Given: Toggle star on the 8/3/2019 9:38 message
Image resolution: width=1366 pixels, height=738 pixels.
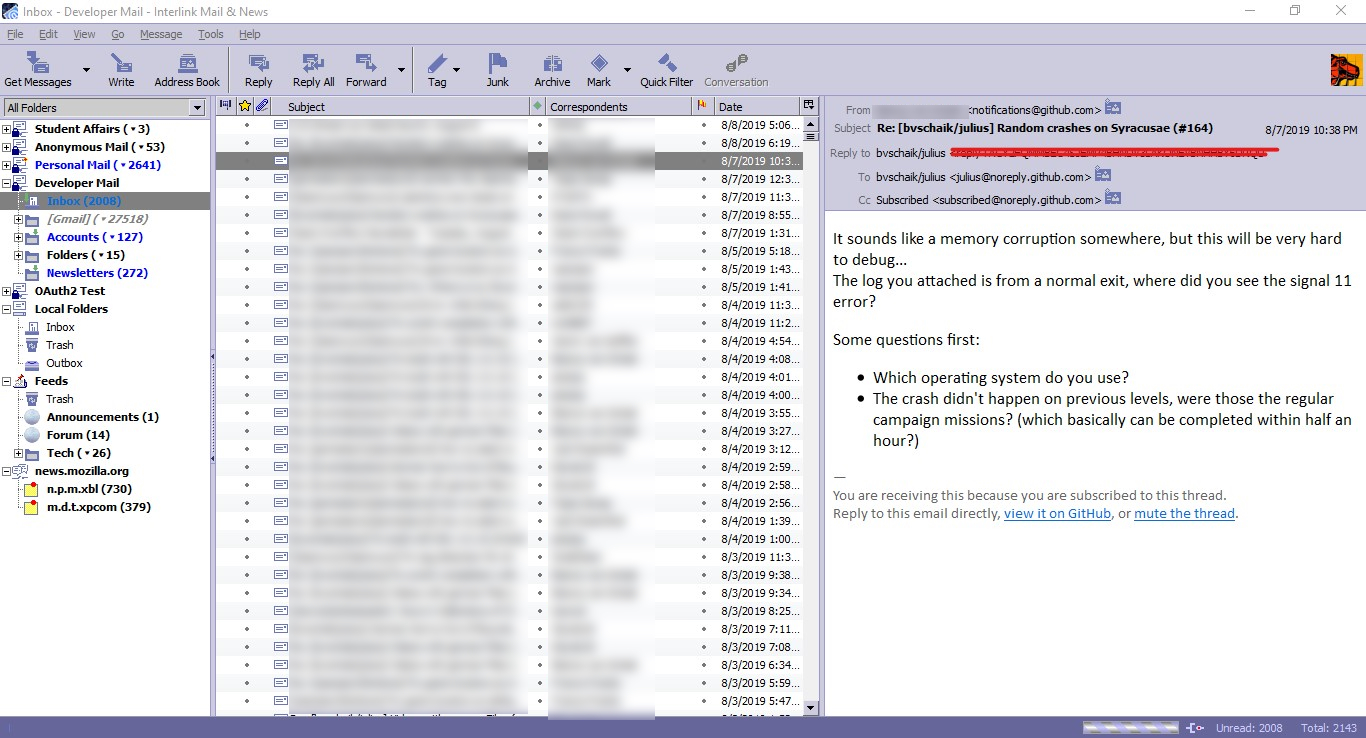Looking at the screenshot, I should tap(246, 575).
